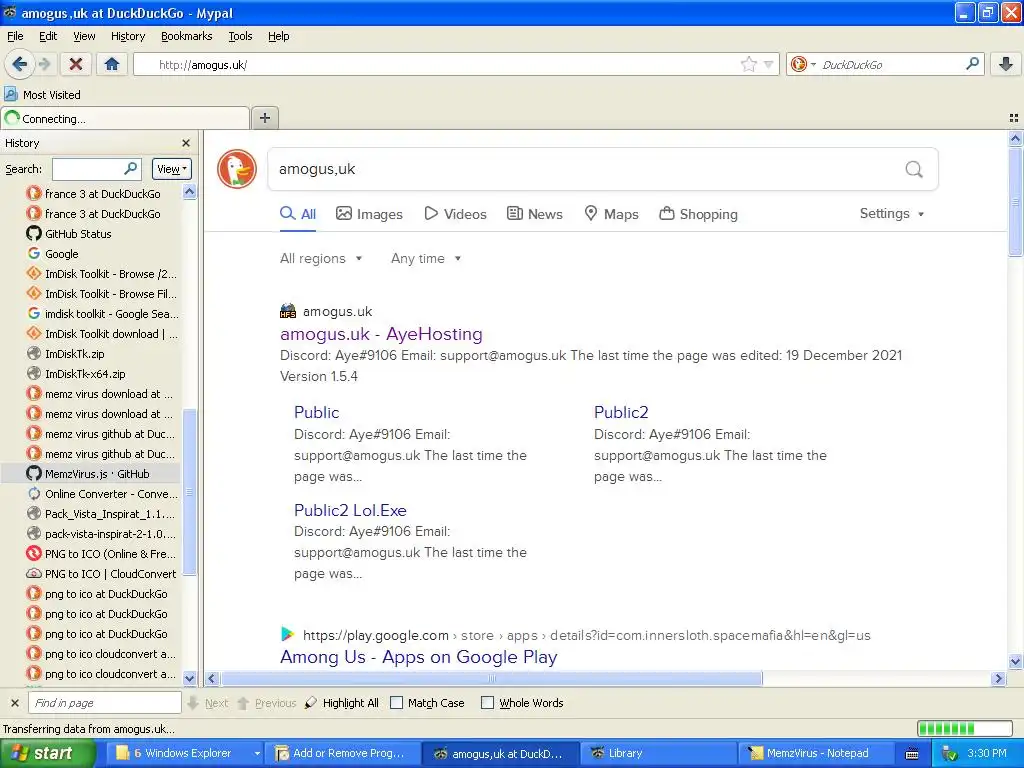Click the search magnifier in the DuckDuckGo toolbar box
The image size is (1024, 768).
(x=972, y=64)
